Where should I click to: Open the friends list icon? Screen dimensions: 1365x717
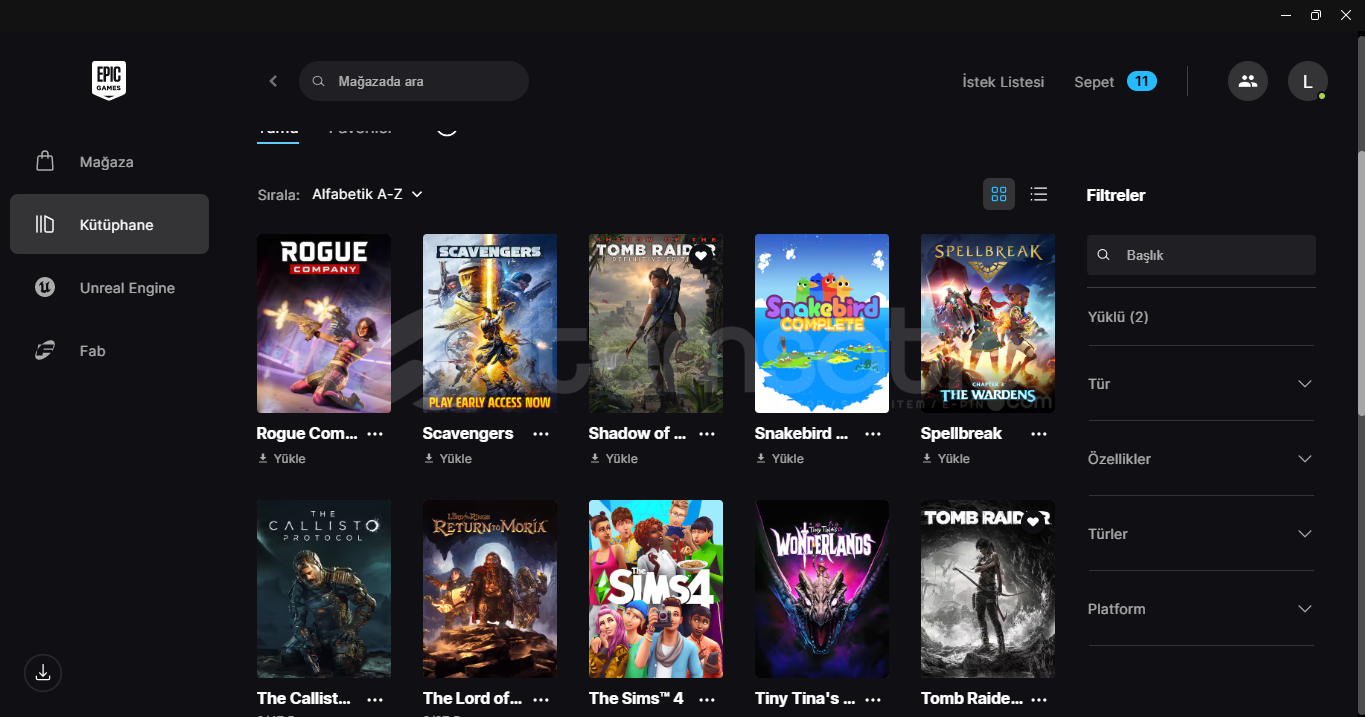point(1247,81)
